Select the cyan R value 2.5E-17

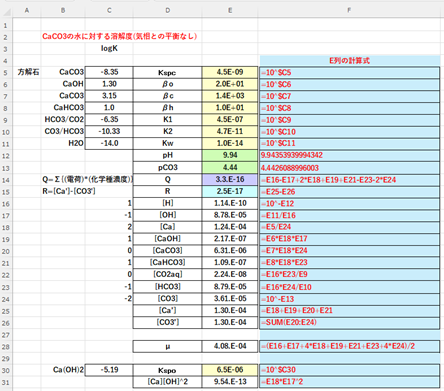(230, 192)
